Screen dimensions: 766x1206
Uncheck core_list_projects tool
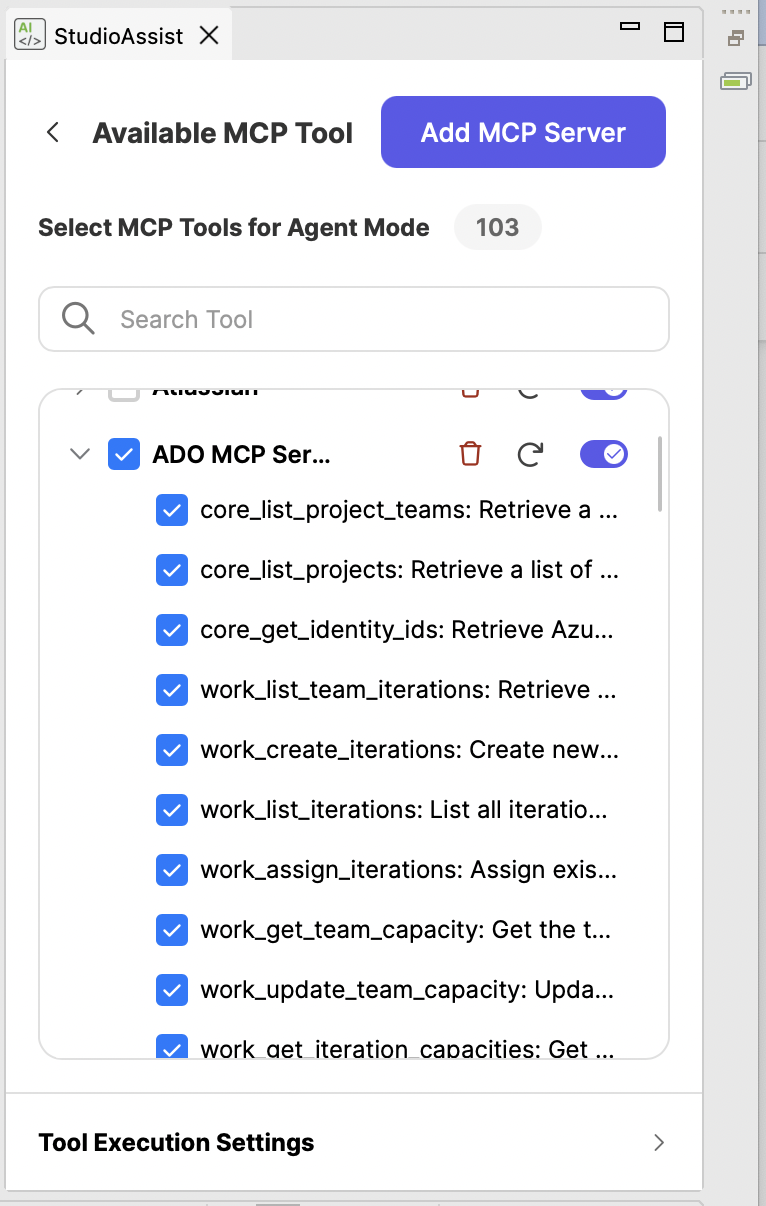[172, 570]
